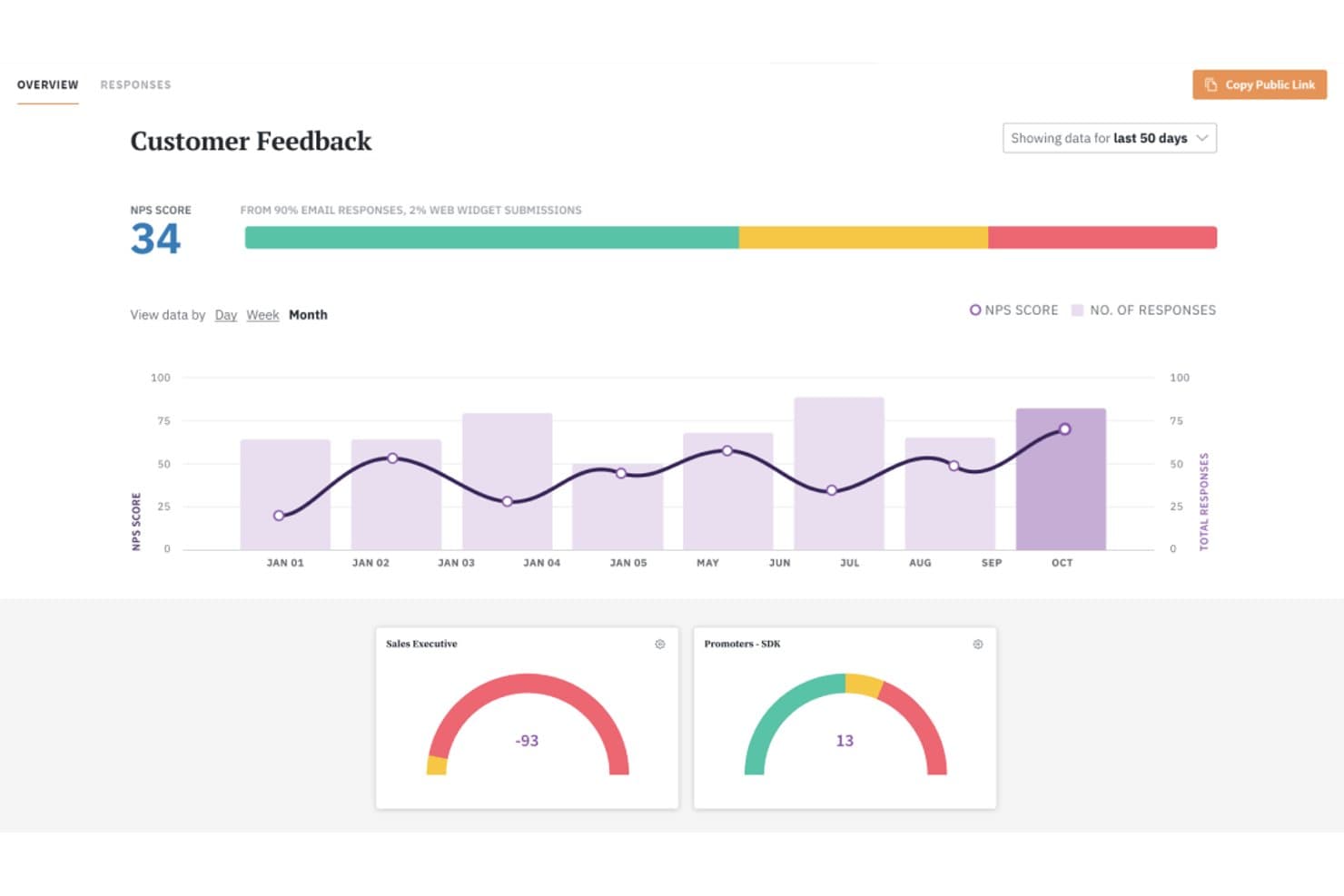View data by Week
1344x896 pixels.
pyautogui.click(x=262, y=315)
